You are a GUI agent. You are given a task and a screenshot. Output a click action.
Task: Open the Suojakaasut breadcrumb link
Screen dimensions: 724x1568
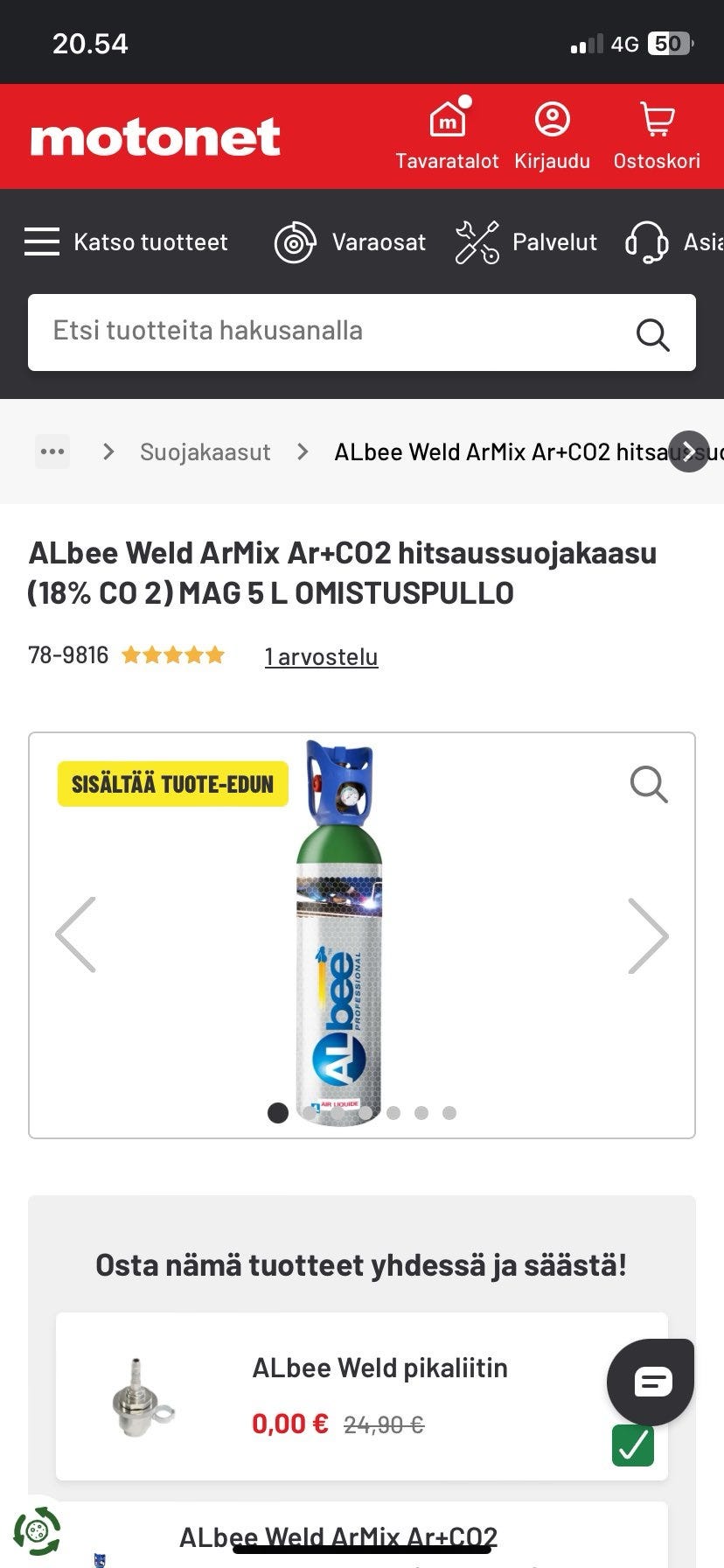point(205,452)
